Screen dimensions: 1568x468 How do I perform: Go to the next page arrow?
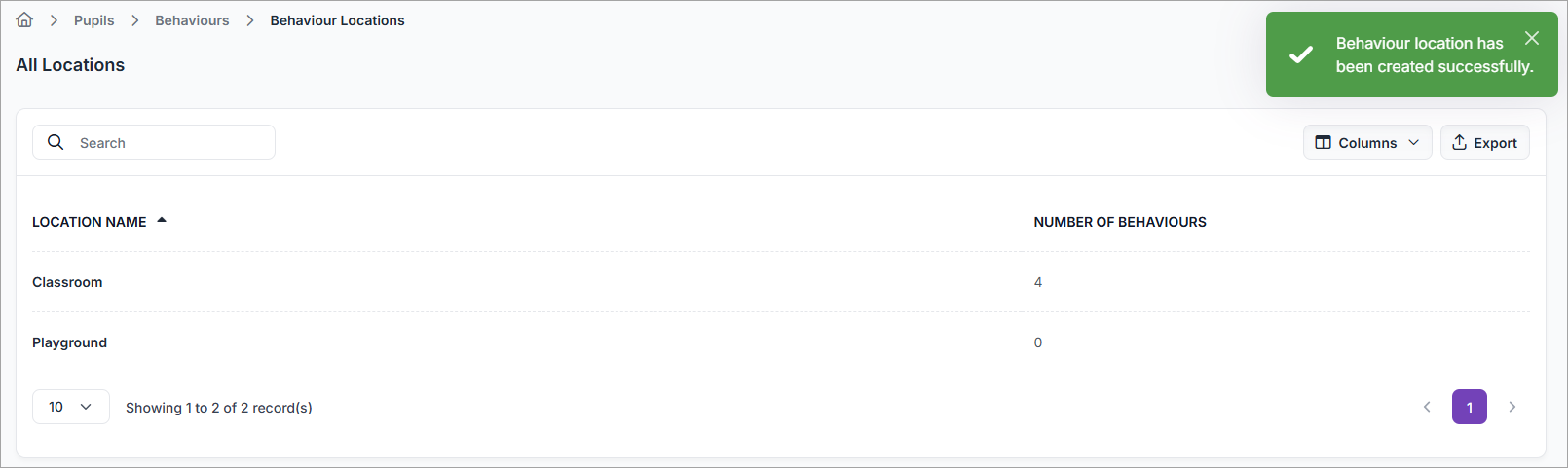pos(1512,407)
